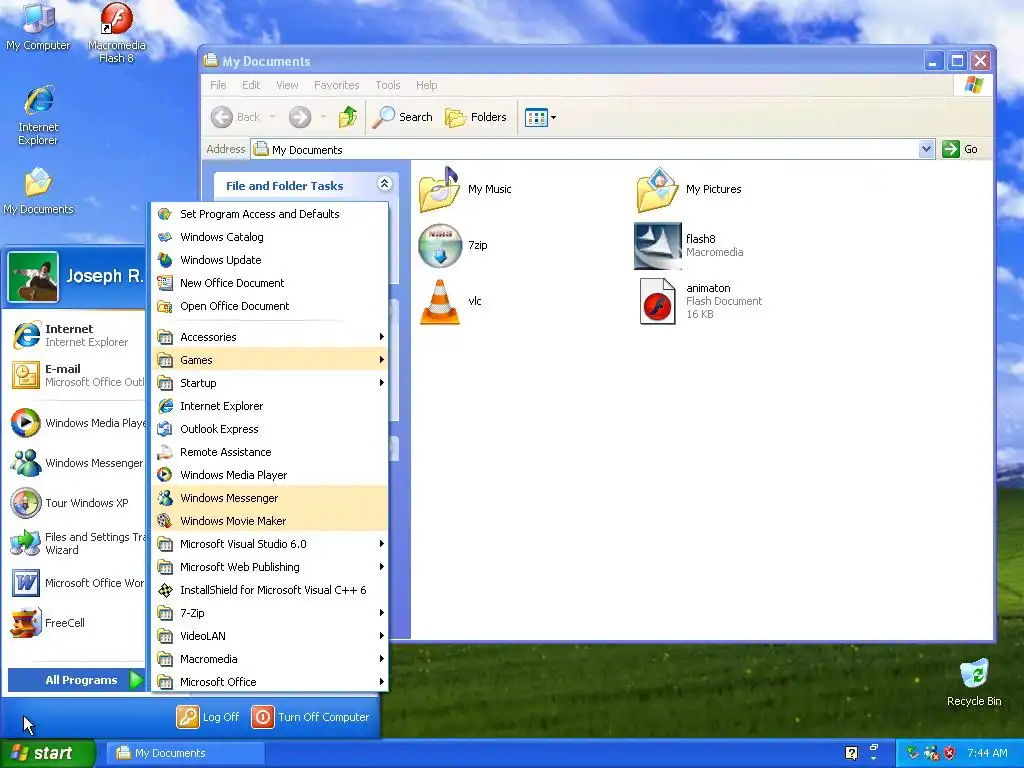Viewport: 1024px width, 768px height.
Task: Expand Microsoft Visual Studio 6.0 submenu
Action: click(270, 544)
